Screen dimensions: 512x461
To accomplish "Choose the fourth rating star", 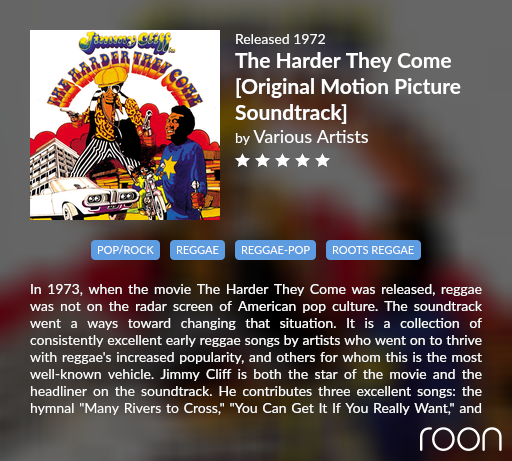I will [x=302, y=160].
